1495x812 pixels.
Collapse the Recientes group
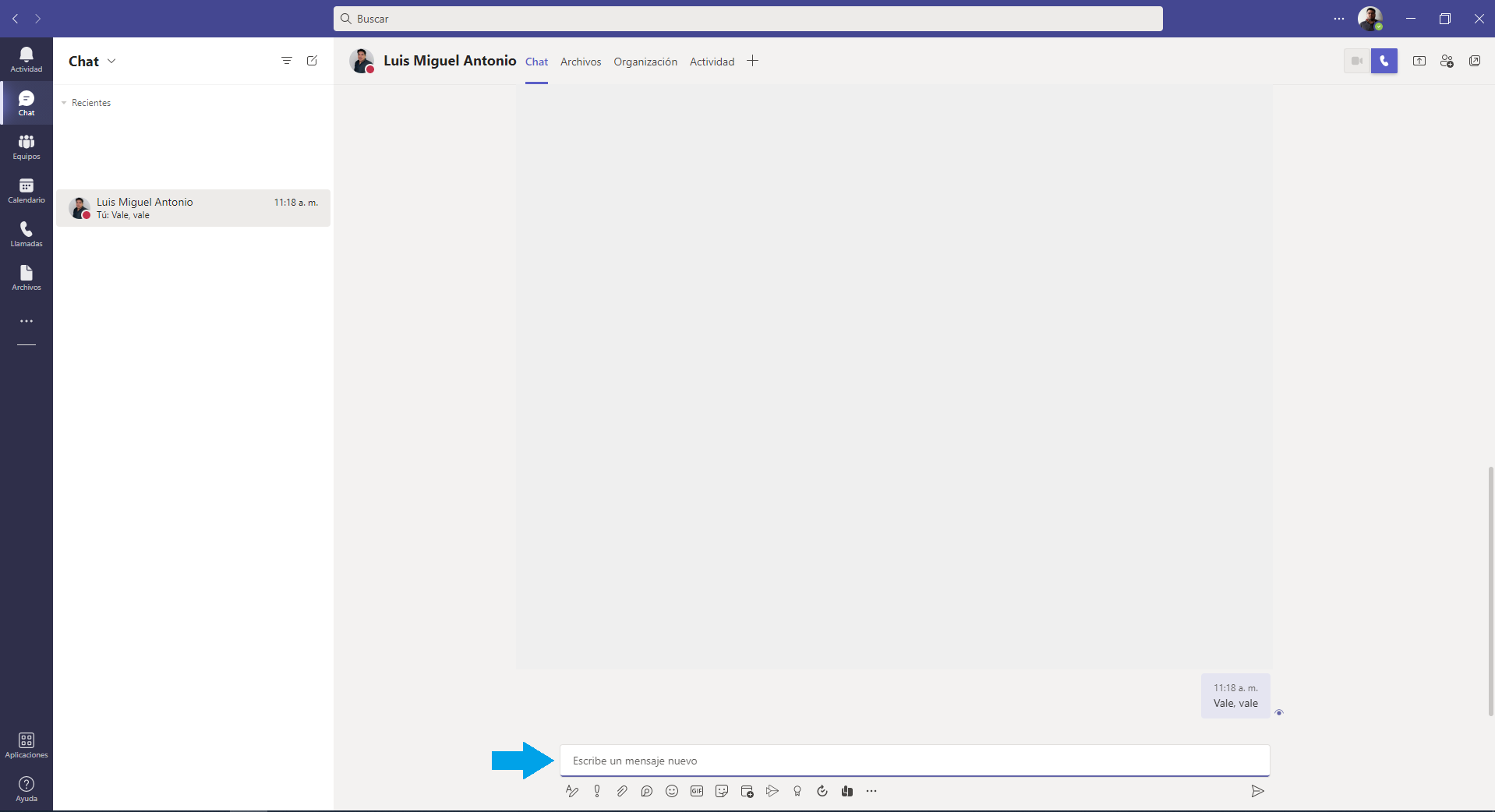pos(86,103)
